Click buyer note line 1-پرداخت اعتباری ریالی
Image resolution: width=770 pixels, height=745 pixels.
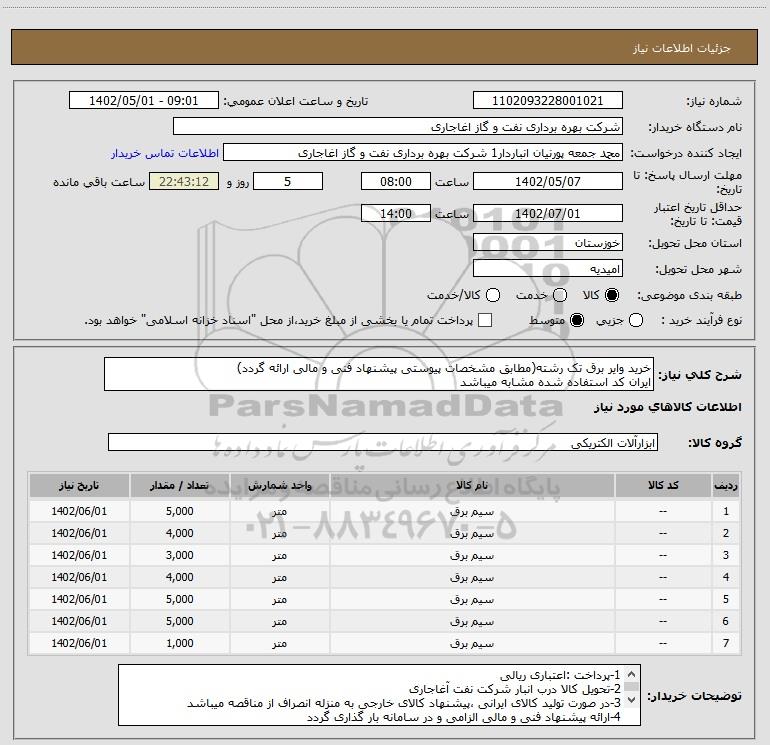[x=560, y=675]
